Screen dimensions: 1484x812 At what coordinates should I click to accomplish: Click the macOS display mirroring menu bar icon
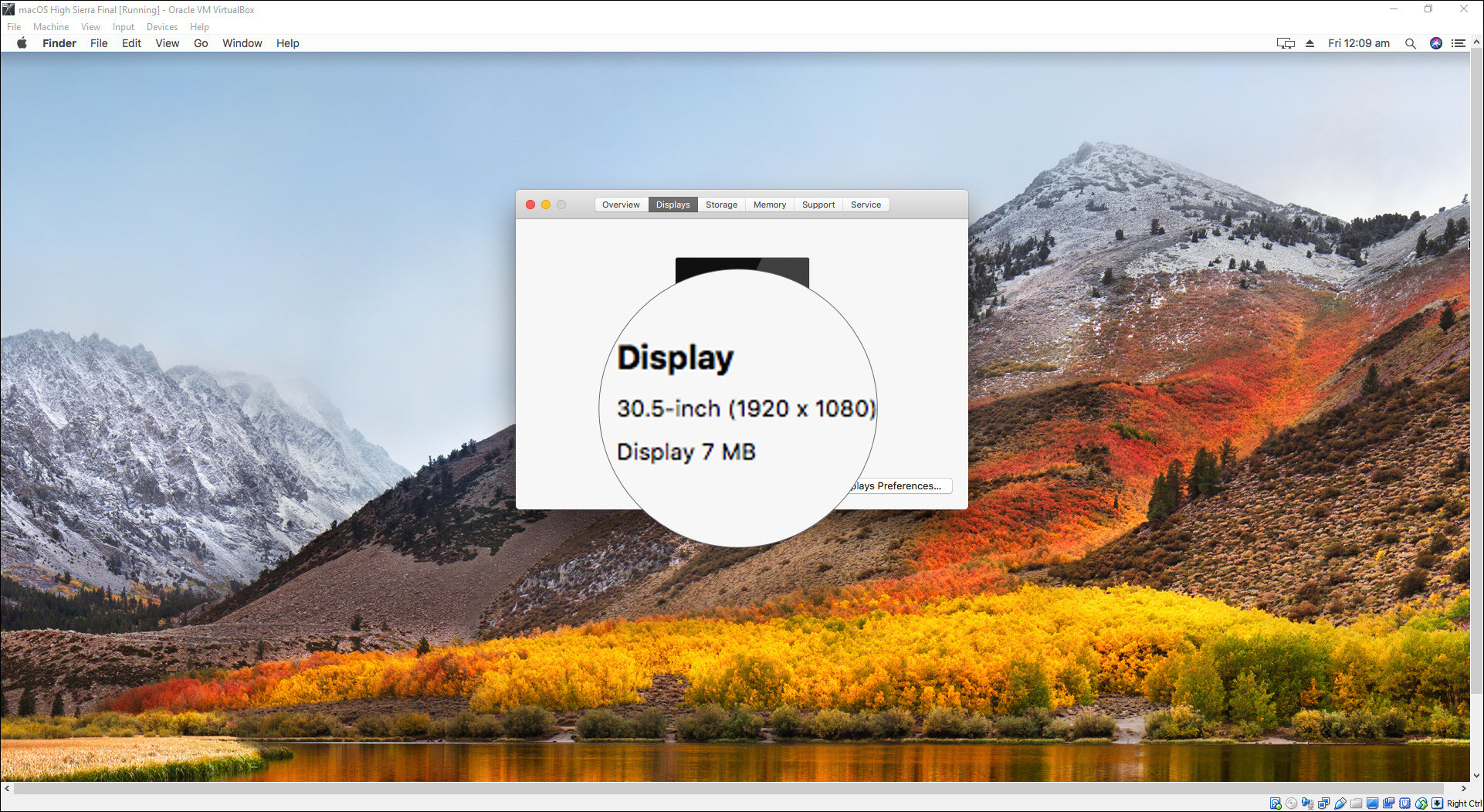[1286, 43]
